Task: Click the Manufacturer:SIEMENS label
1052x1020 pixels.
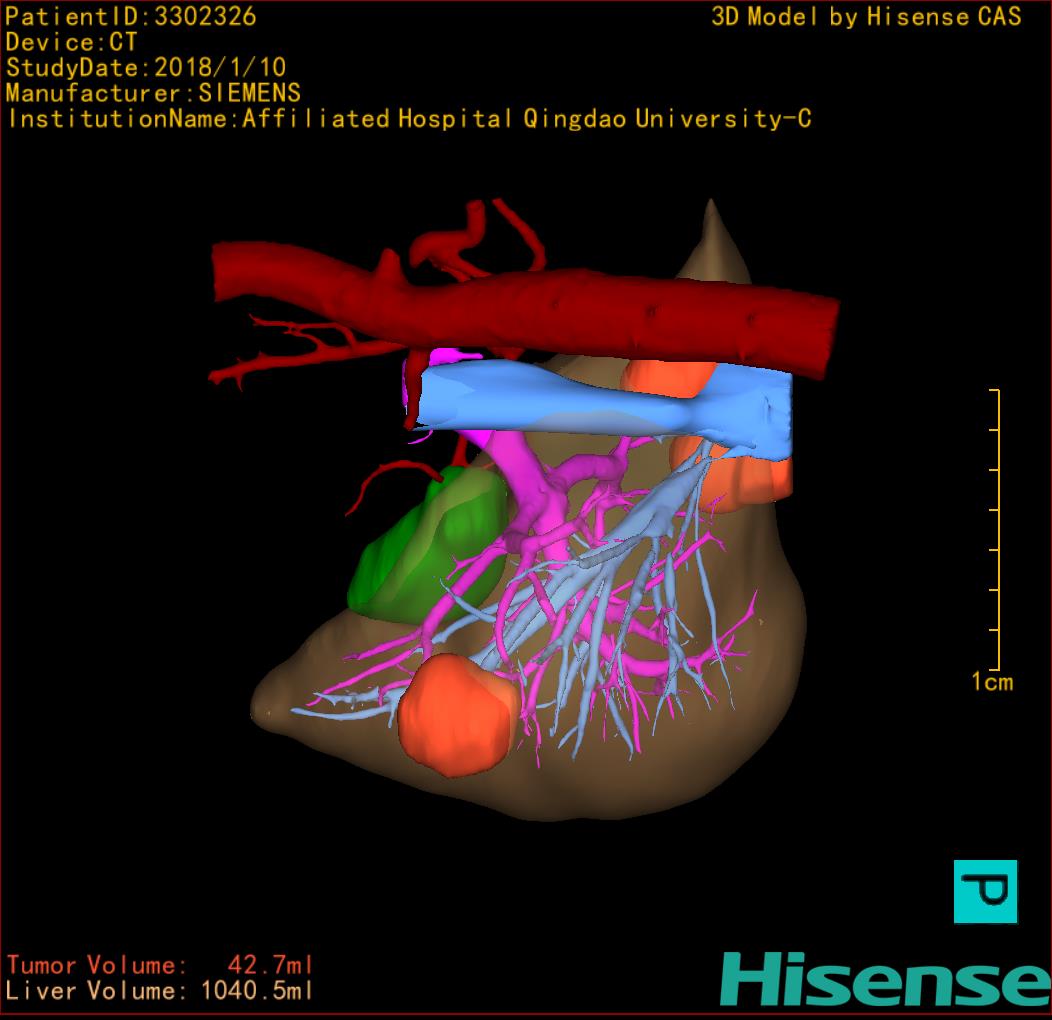Action: click(153, 93)
